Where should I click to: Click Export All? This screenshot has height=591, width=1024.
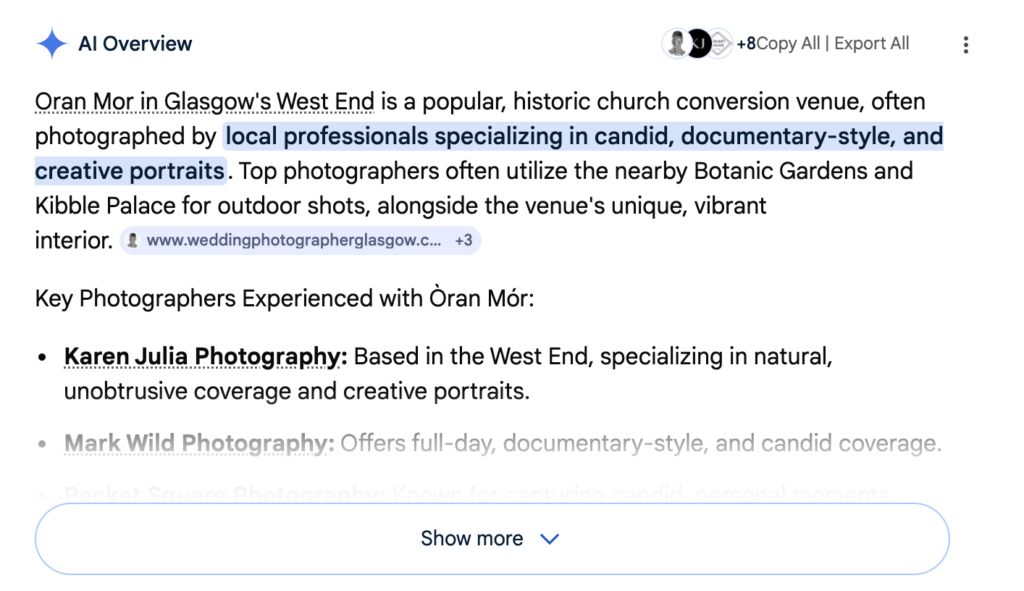pyautogui.click(x=872, y=44)
